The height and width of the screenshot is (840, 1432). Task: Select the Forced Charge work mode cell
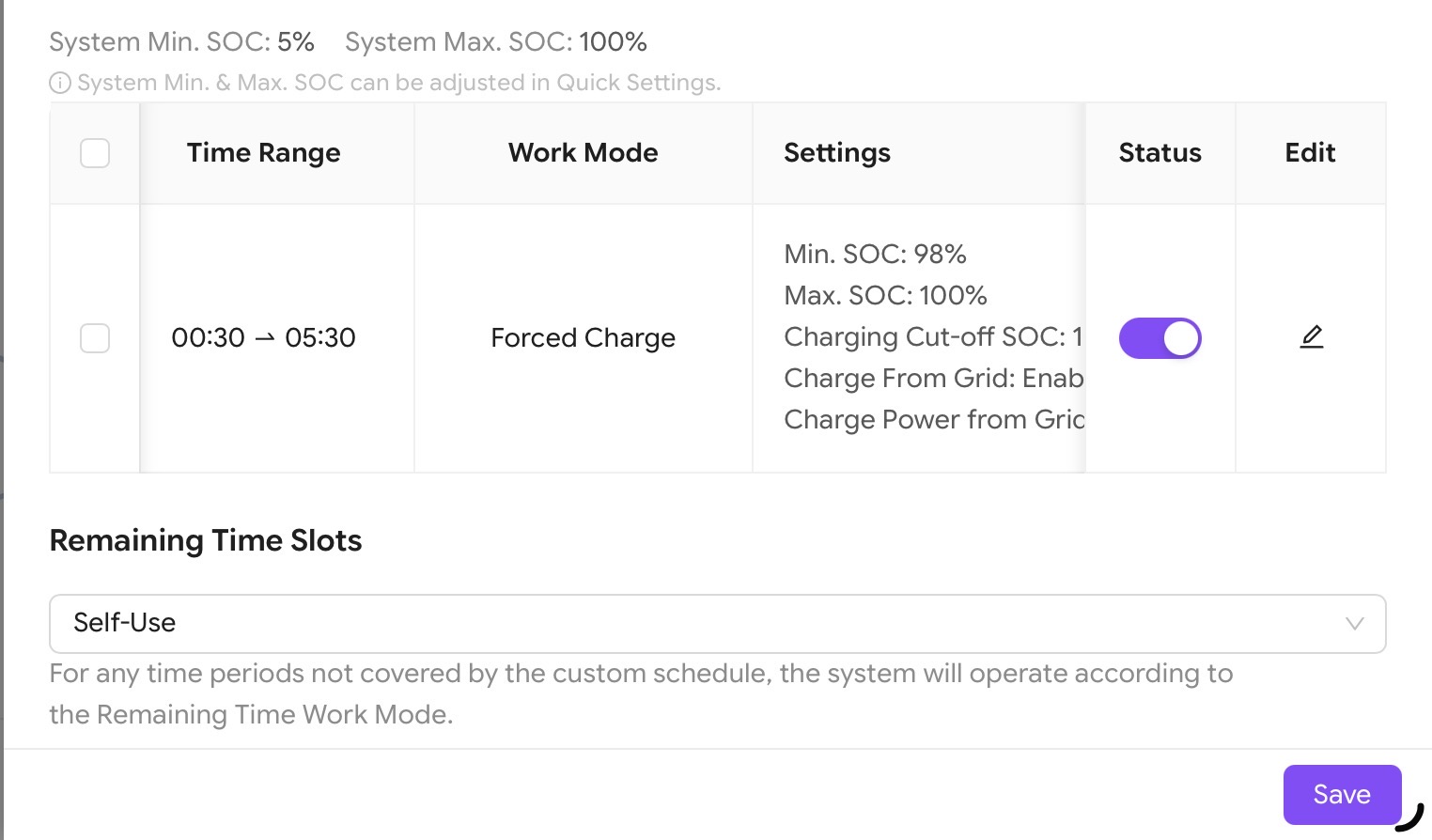[583, 338]
